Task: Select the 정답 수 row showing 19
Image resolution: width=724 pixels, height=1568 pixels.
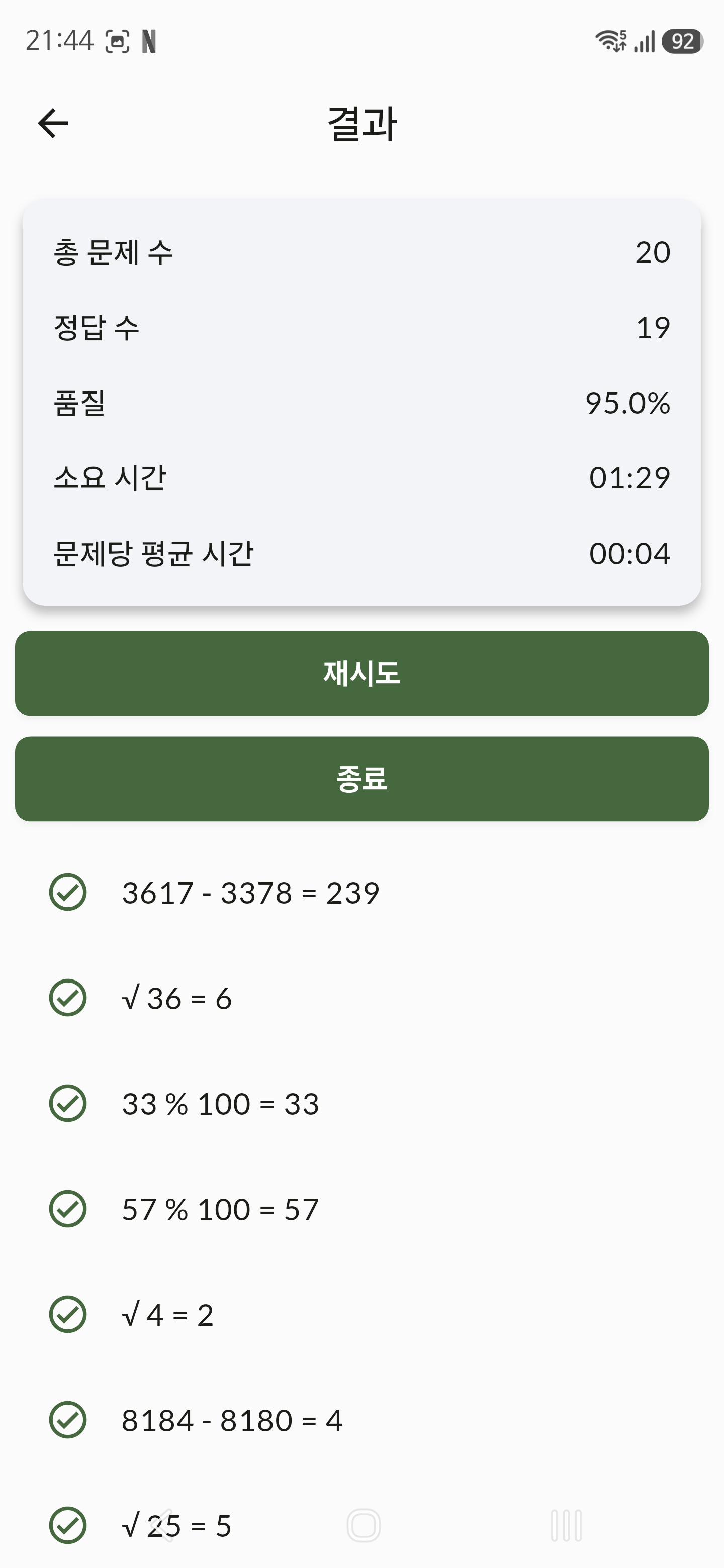Action: tap(361, 328)
